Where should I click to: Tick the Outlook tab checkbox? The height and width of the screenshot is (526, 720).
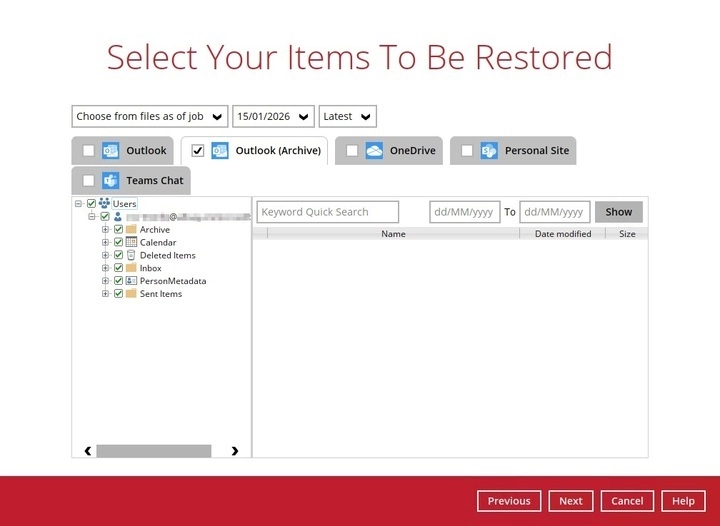tap(89, 151)
